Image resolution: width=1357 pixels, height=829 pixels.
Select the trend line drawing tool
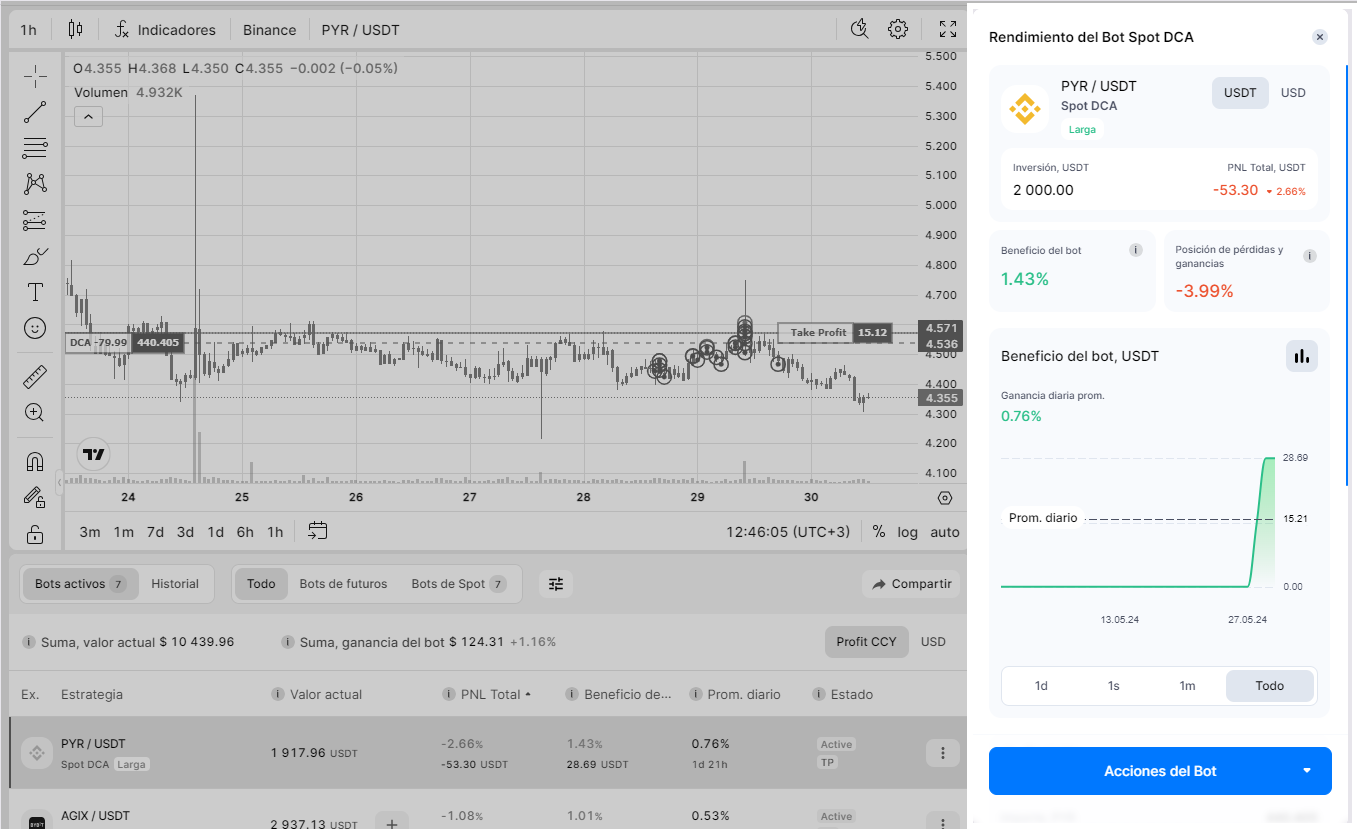coord(35,112)
